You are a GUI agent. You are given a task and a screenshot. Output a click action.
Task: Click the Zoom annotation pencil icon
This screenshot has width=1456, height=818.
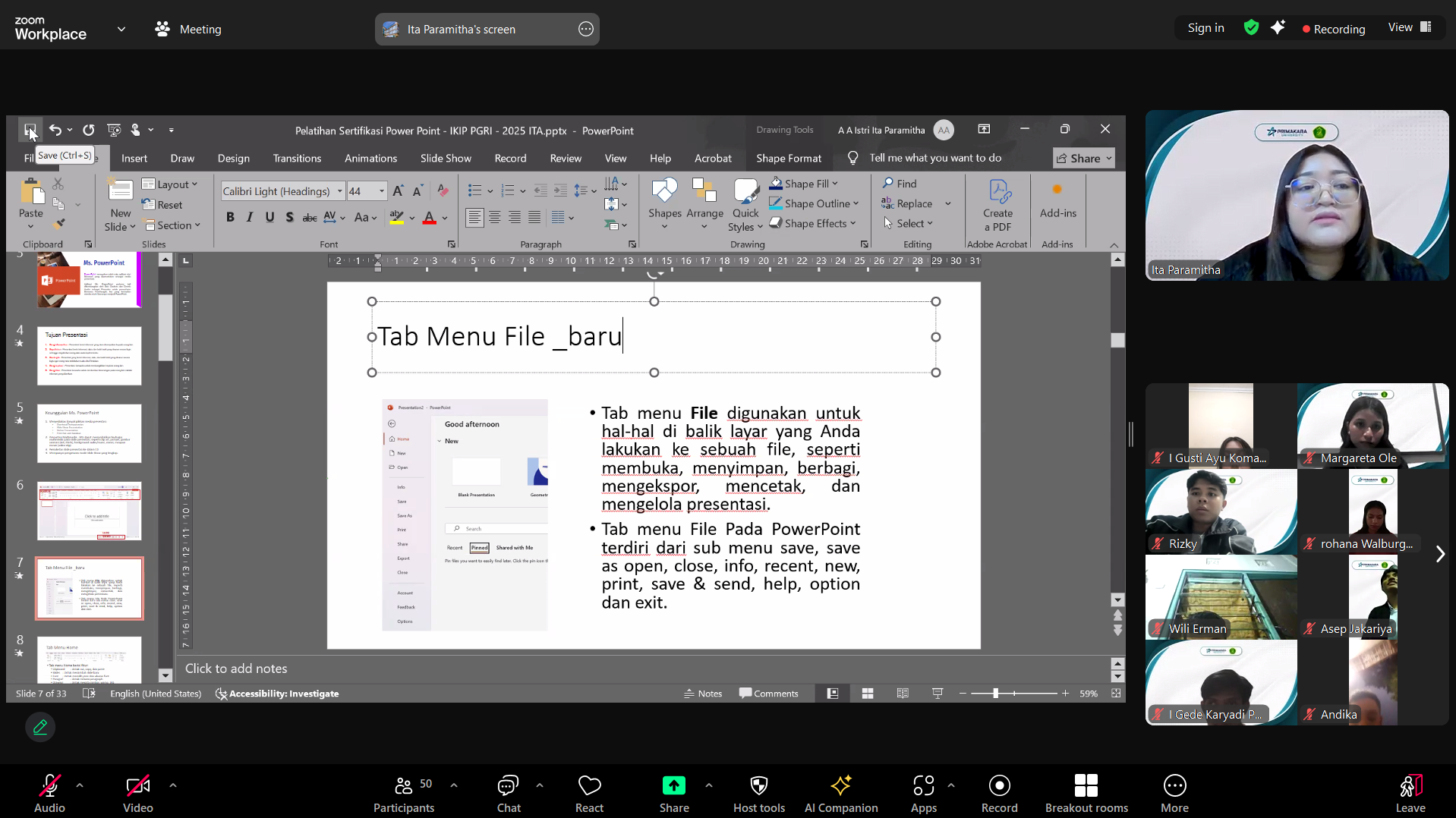click(40, 727)
